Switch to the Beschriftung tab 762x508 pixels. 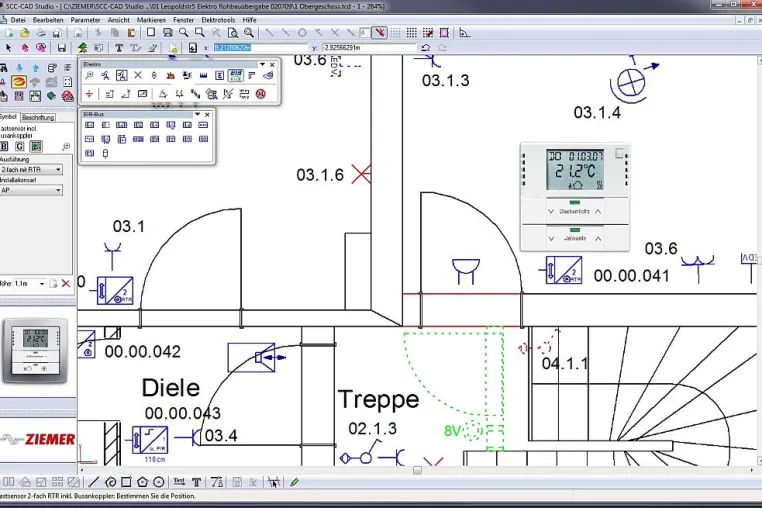click(x=38, y=118)
